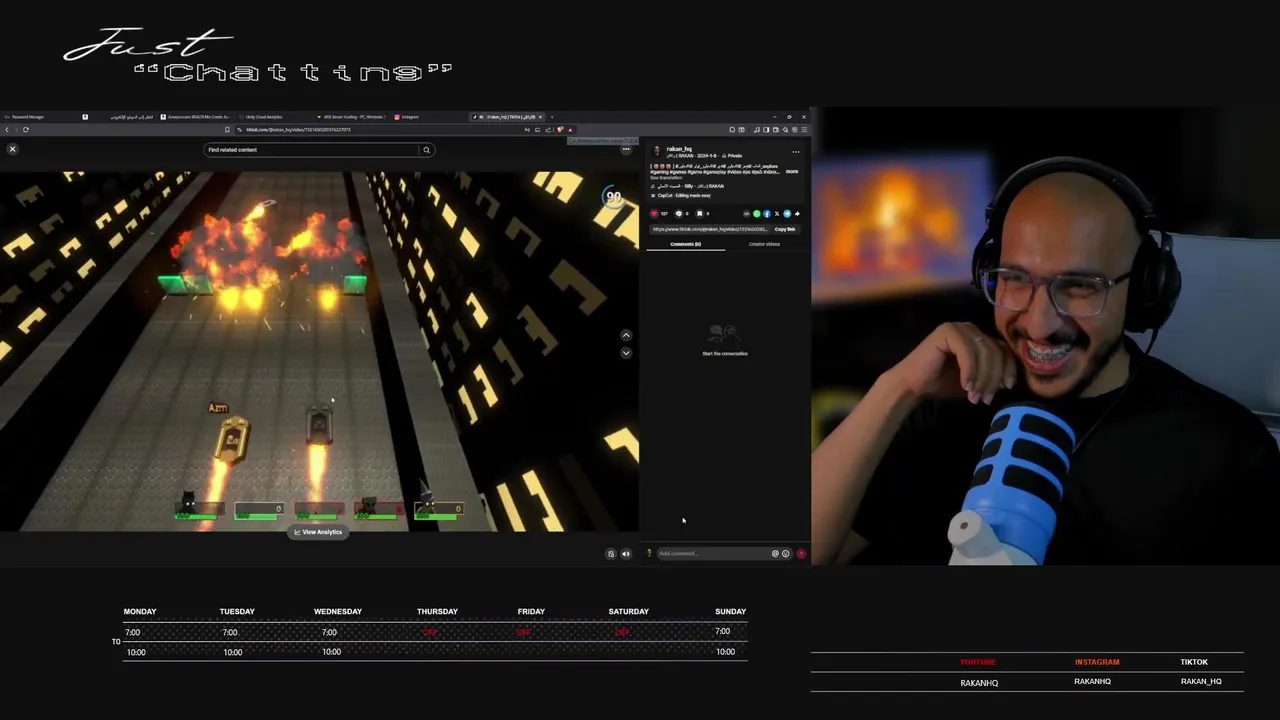Click the bookmark icon in address bar
Image resolution: width=1280 pixels, height=720 pixels.
click(227, 129)
